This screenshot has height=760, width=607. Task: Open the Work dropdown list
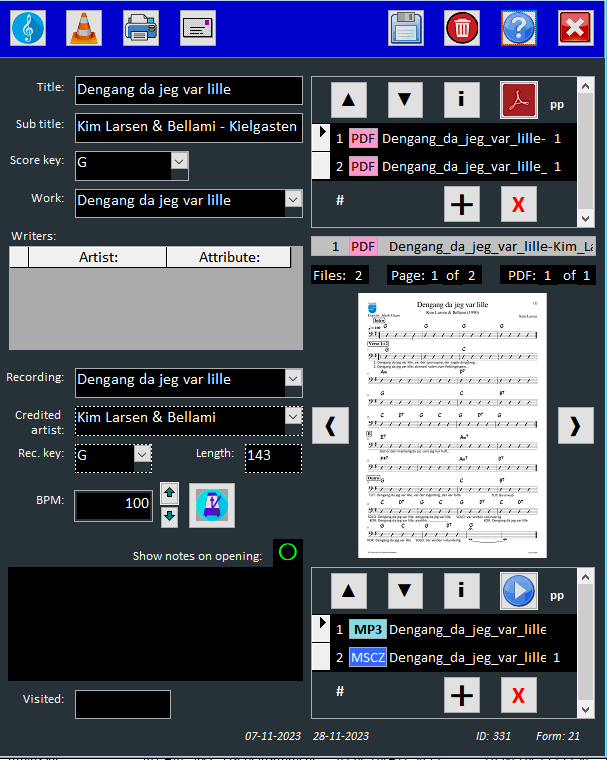click(x=293, y=200)
